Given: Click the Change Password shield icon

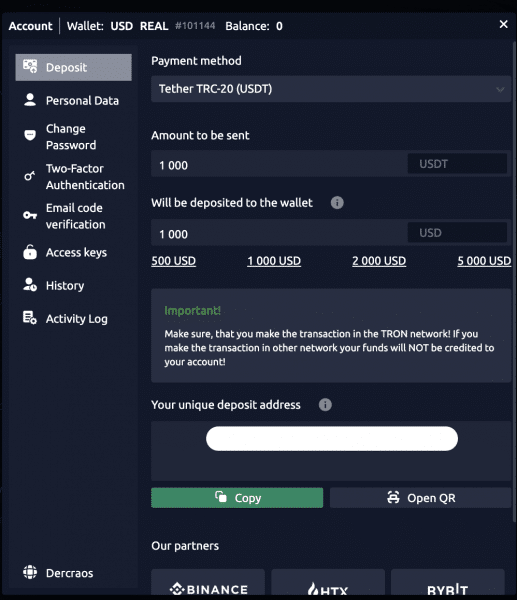Looking at the screenshot, I should click(x=30, y=135).
